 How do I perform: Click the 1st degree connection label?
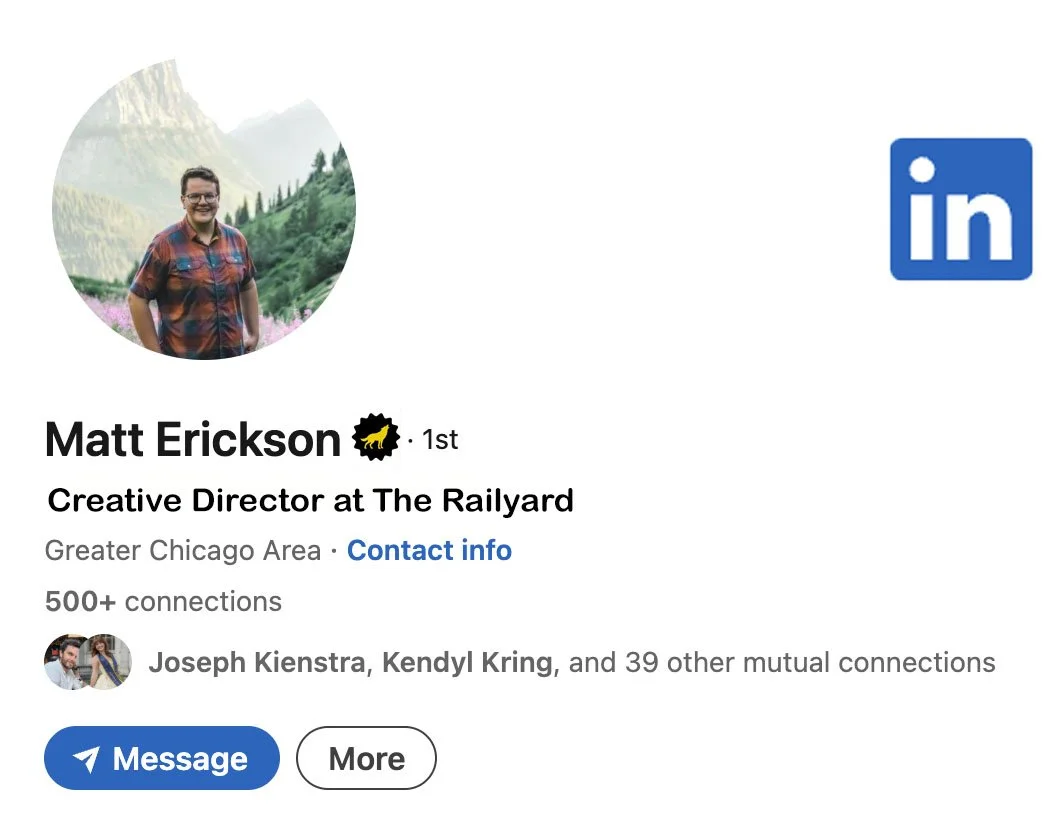[440, 439]
